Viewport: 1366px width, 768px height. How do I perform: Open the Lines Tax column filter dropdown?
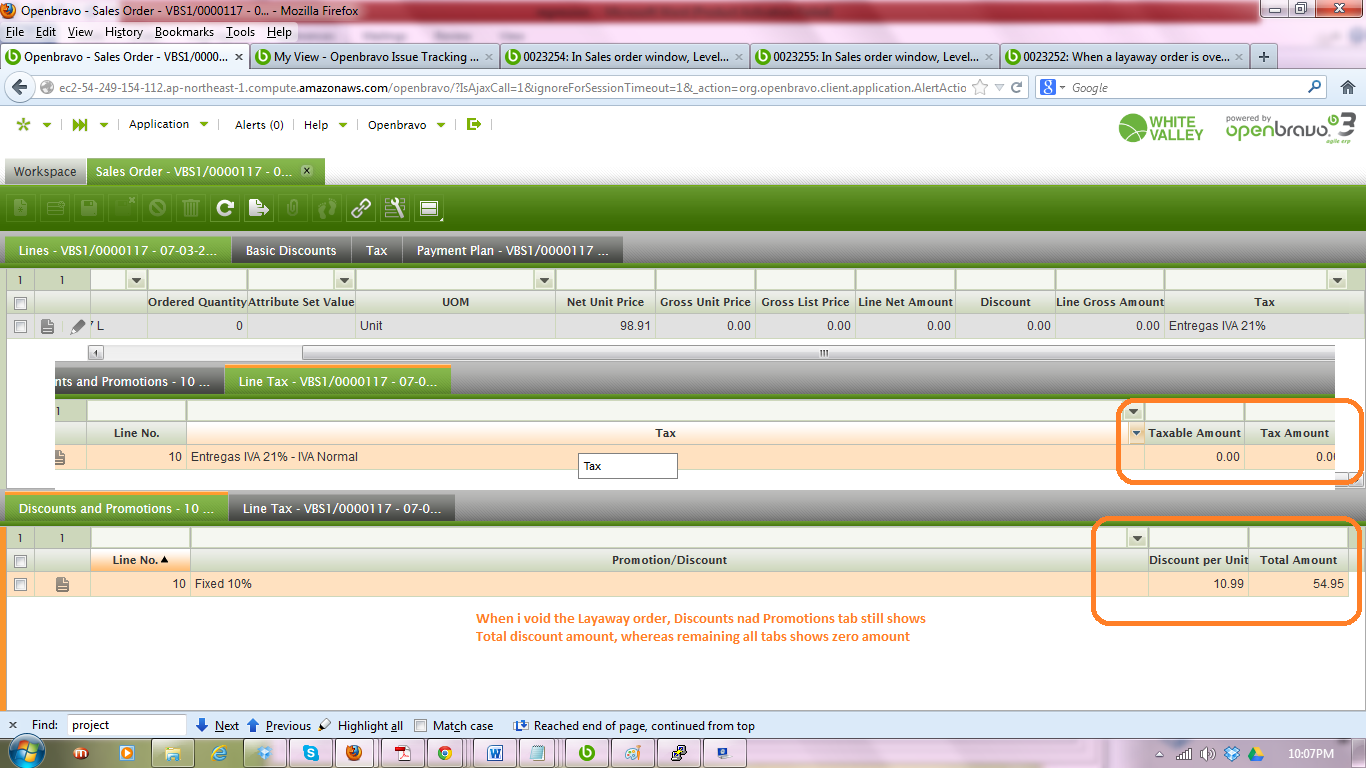1336,280
